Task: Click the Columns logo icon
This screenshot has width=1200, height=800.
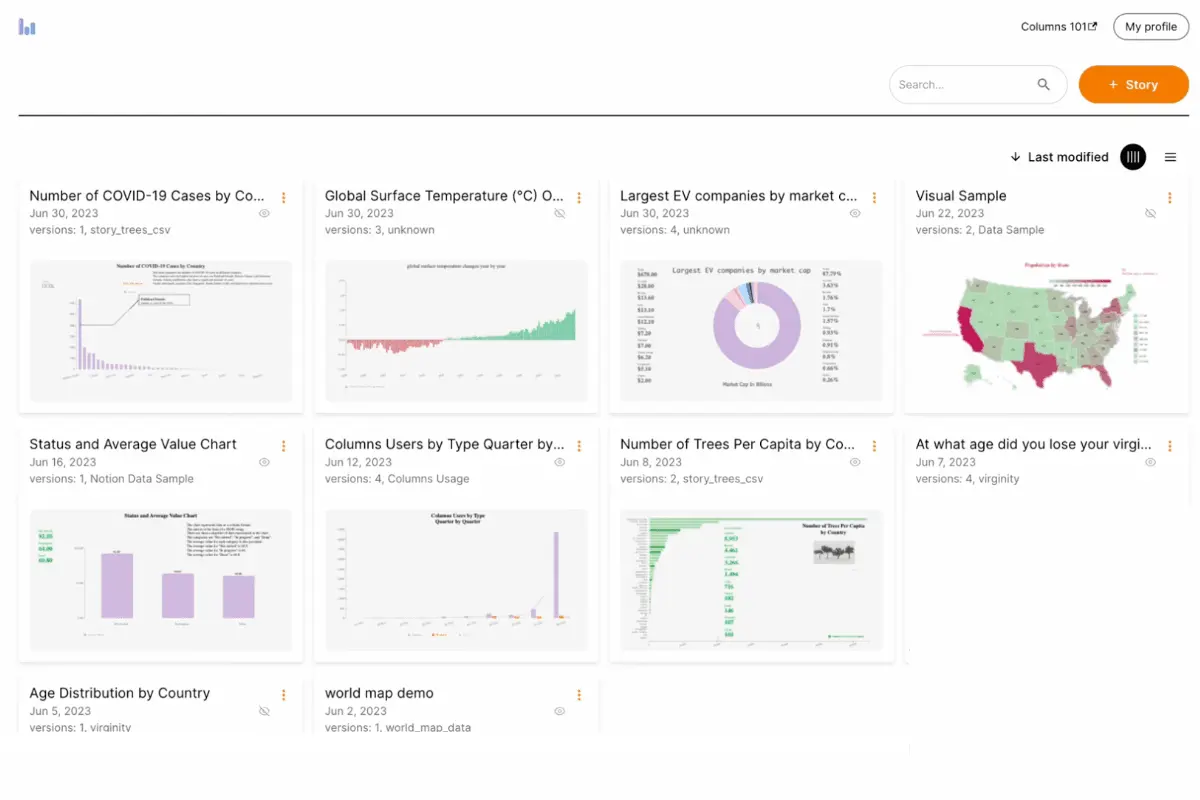Action: (x=27, y=27)
